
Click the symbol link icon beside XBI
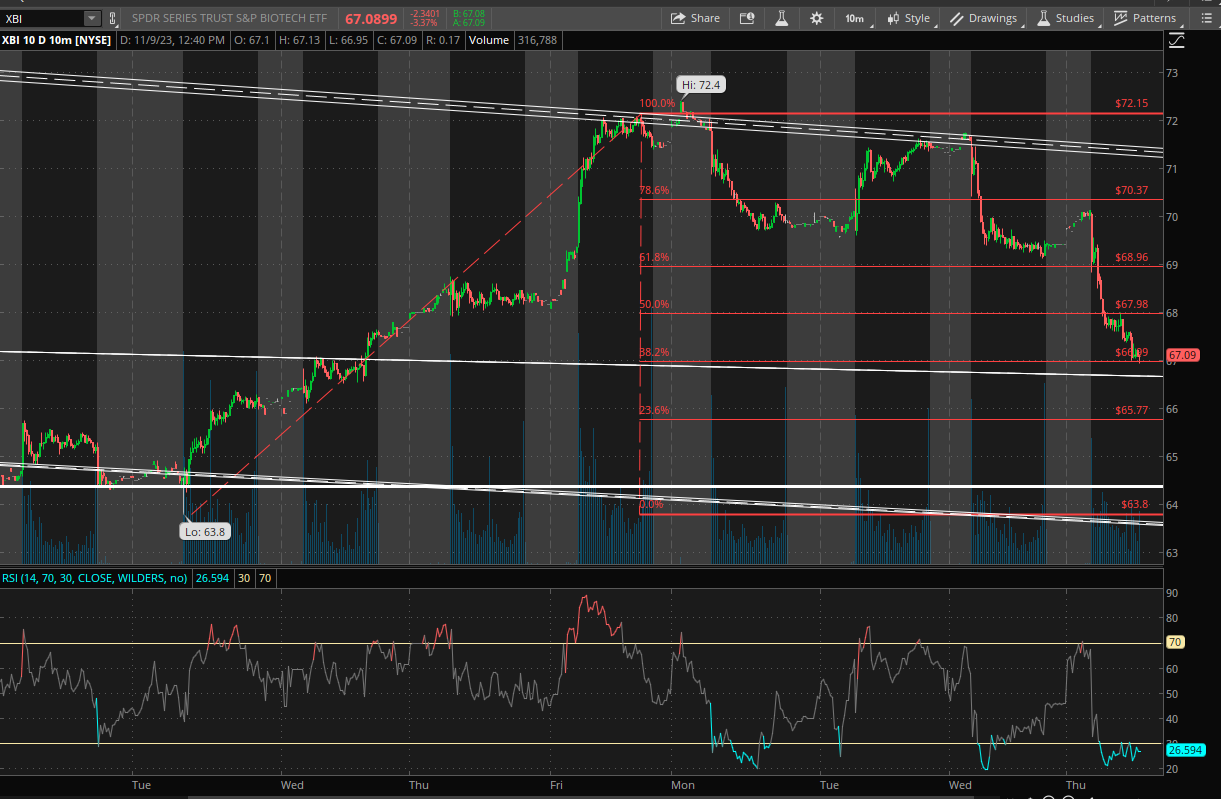click(112, 18)
